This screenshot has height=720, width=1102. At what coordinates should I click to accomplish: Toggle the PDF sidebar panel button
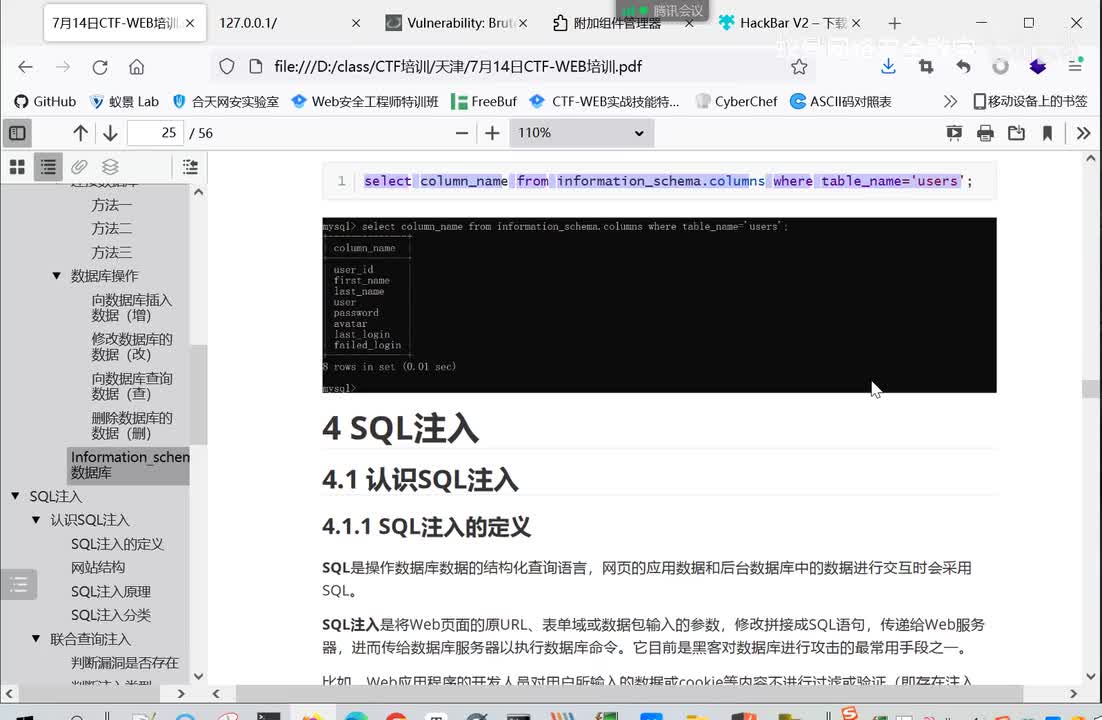(x=17, y=133)
